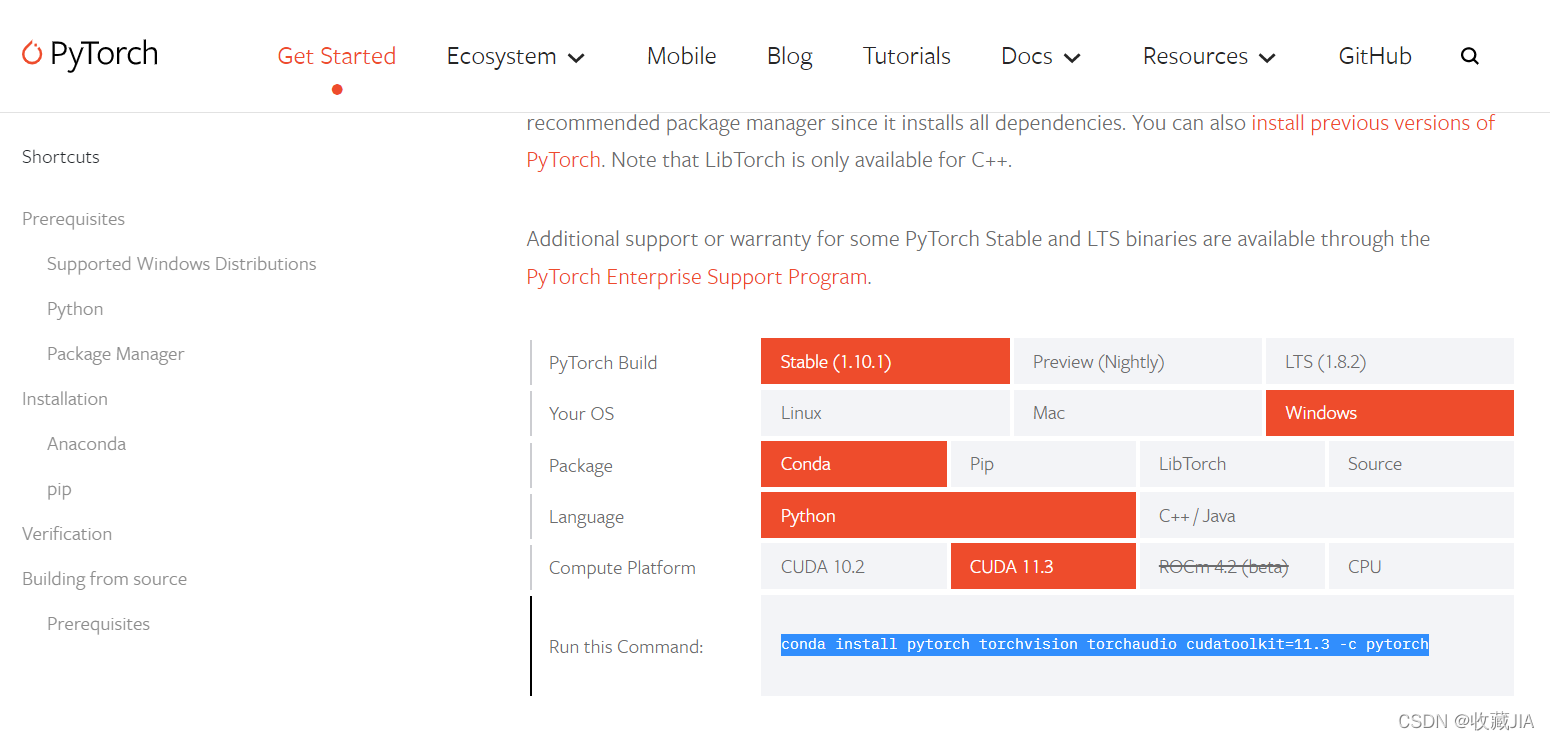1550x740 pixels.
Task: Jump to Supported Windows Distributions section
Action: point(181,264)
